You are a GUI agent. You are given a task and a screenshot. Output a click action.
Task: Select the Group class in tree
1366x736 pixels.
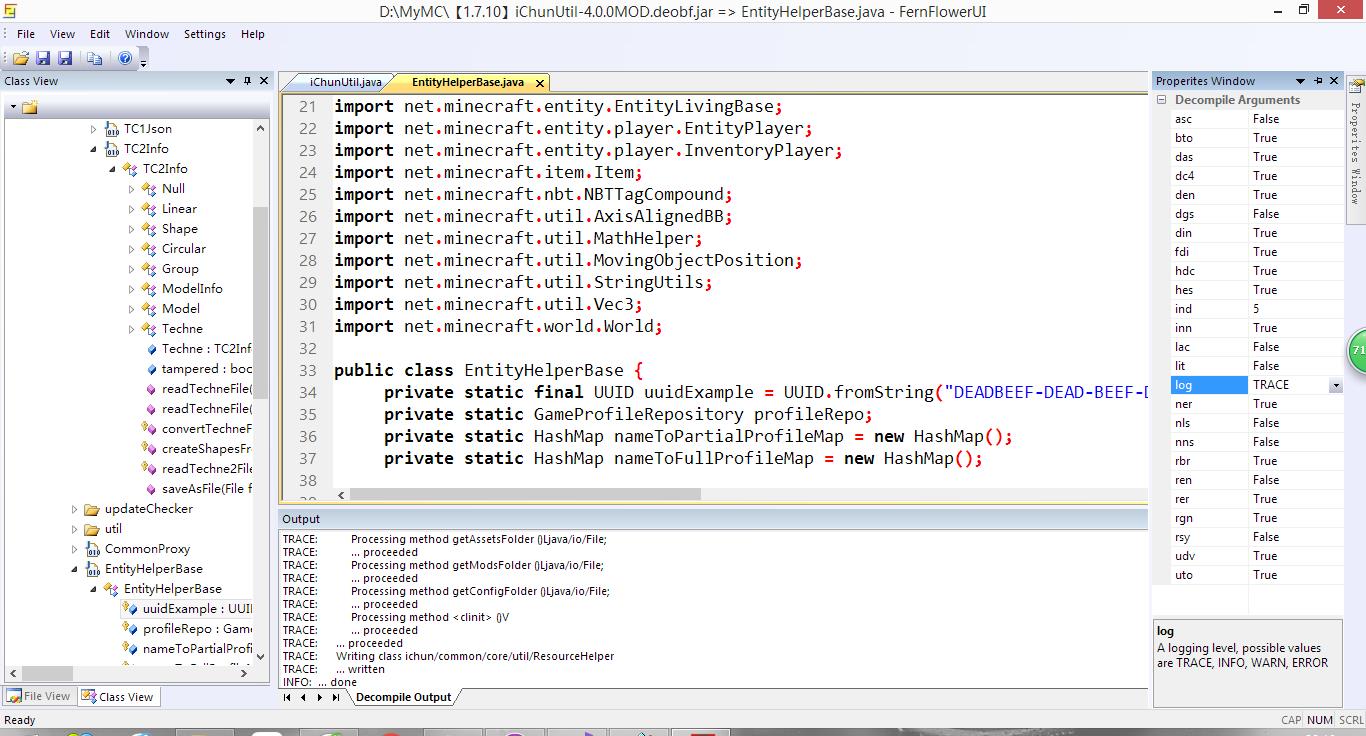[x=180, y=269]
